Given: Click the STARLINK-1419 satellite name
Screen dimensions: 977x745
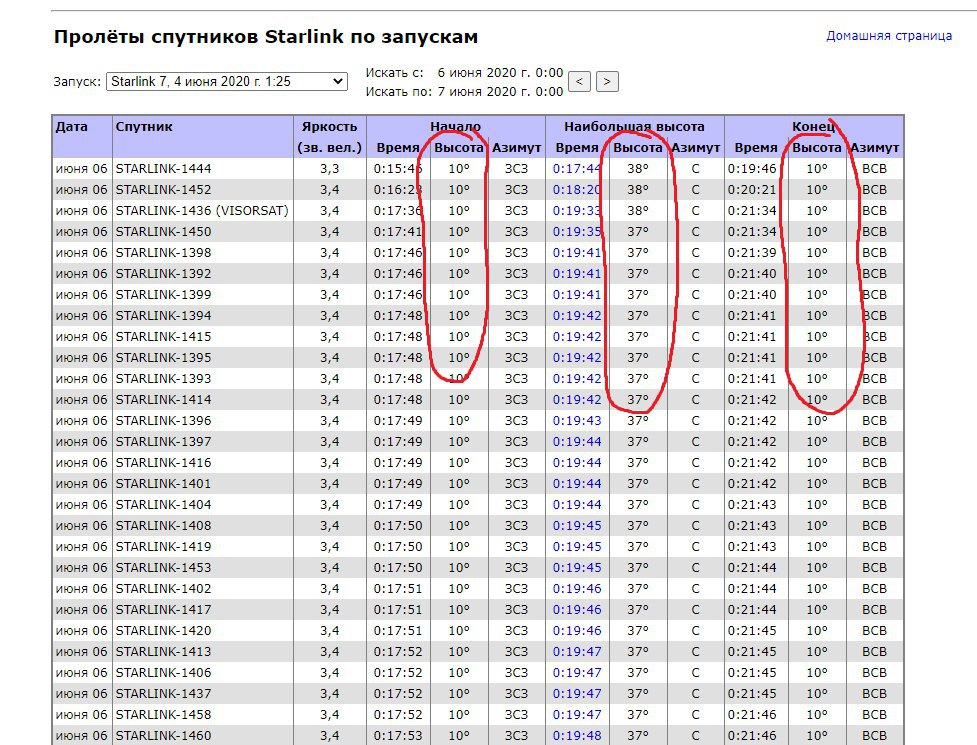Looking at the screenshot, I should point(163,546).
